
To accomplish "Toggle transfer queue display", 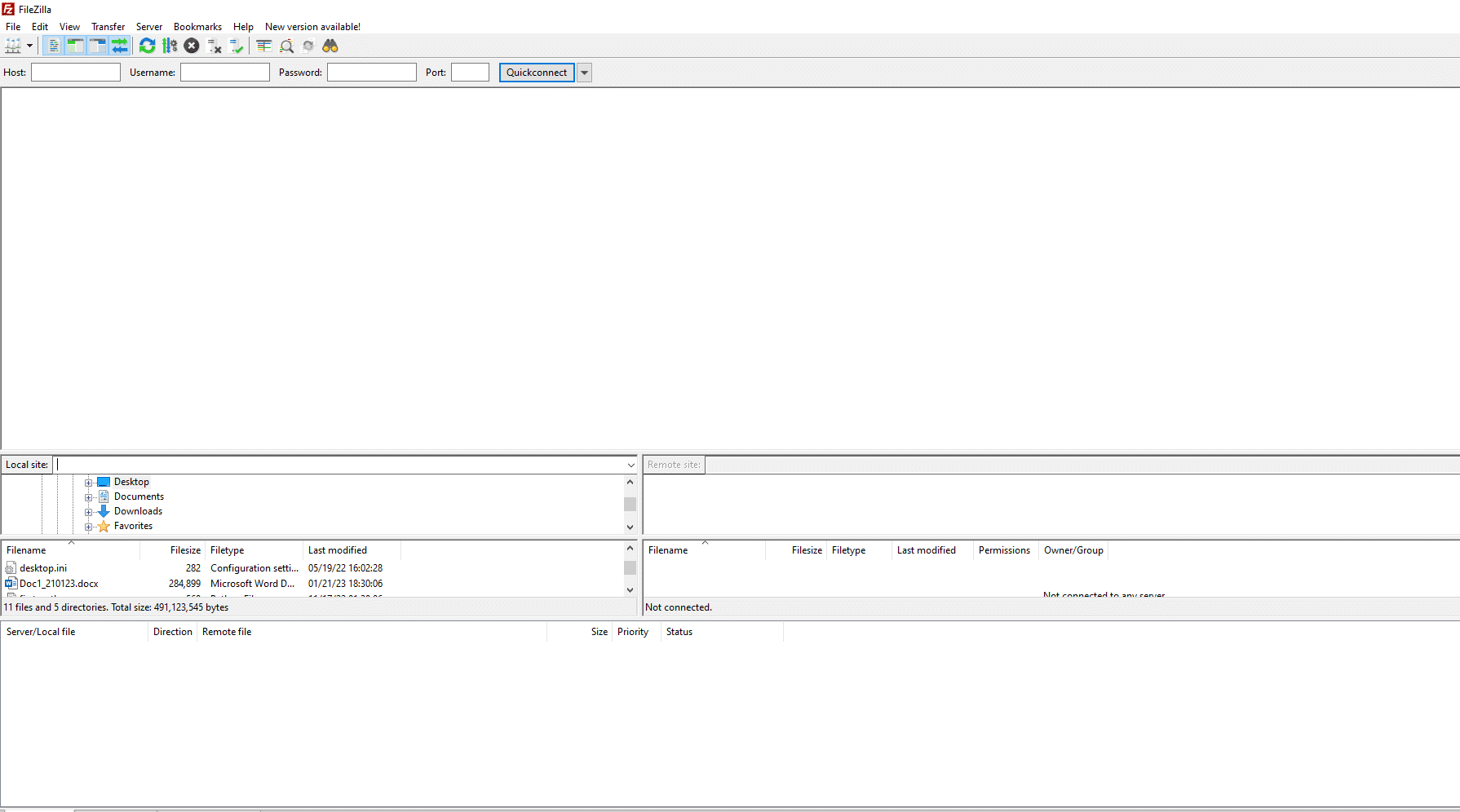I will tap(119, 46).
